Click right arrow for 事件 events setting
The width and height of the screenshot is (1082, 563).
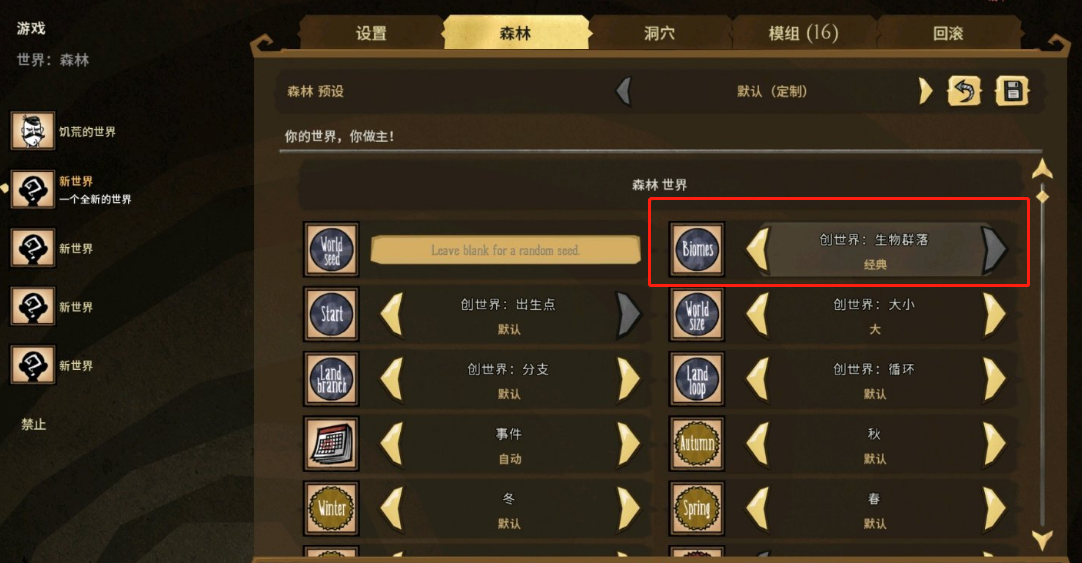click(x=629, y=444)
